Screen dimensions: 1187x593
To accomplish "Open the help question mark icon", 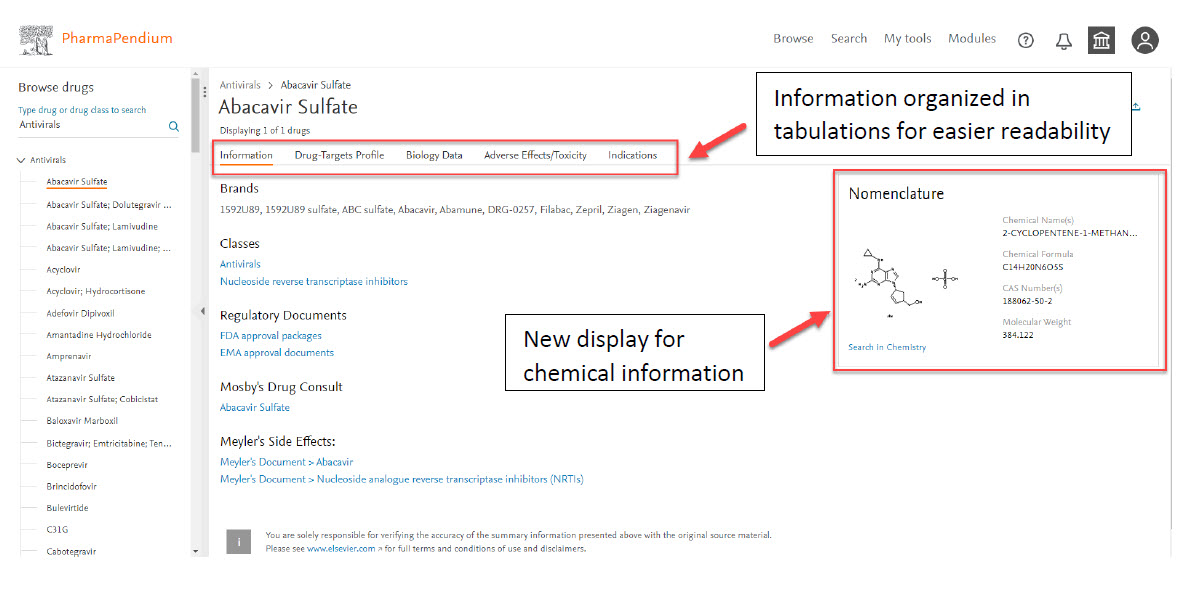I will pos(1025,40).
